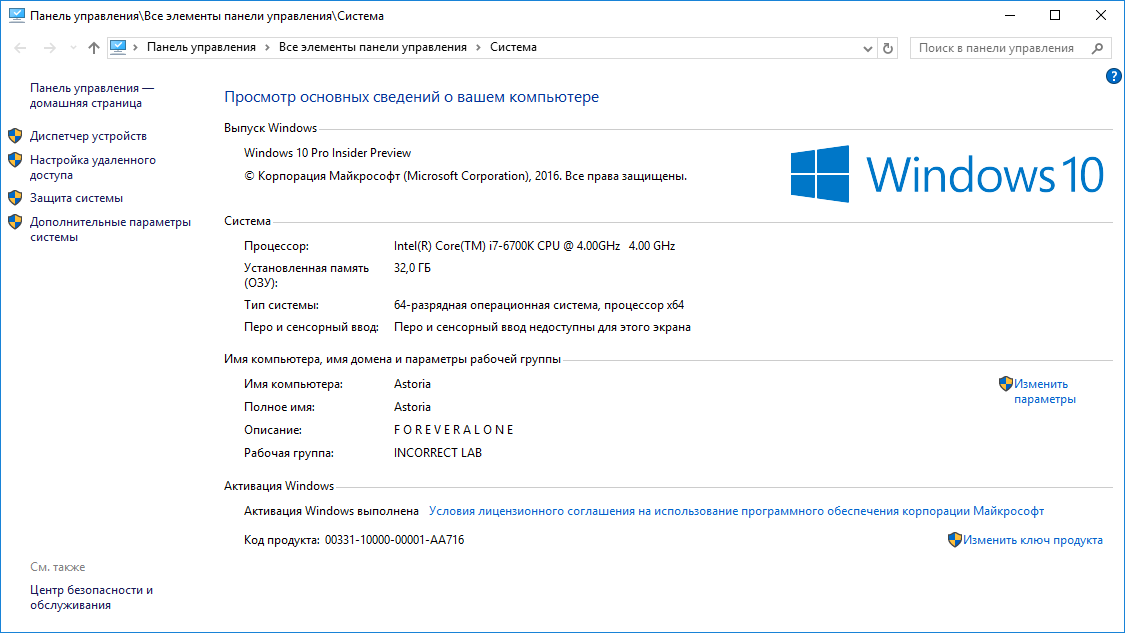The height and width of the screenshot is (633, 1125).
Task: Open 'Настройка удаленного доступа' link
Action: tap(93, 167)
